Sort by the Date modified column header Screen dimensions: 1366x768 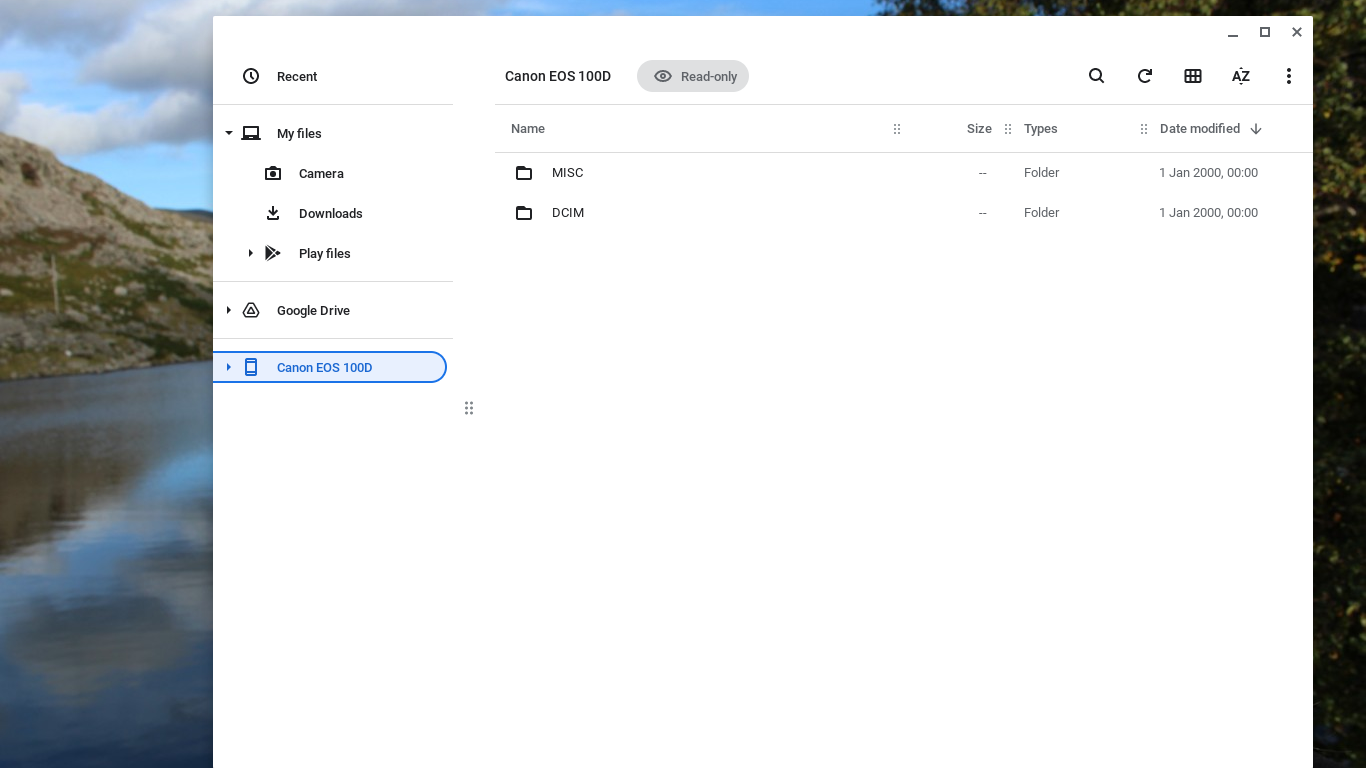[1200, 129]
